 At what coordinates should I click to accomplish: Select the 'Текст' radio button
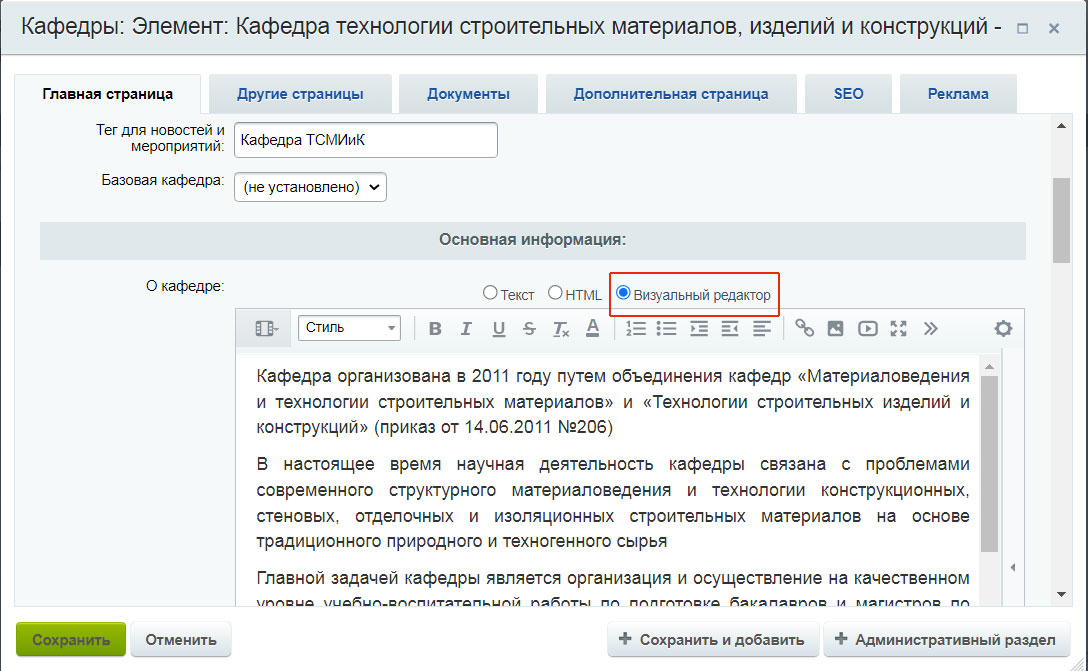coord(490,293)
